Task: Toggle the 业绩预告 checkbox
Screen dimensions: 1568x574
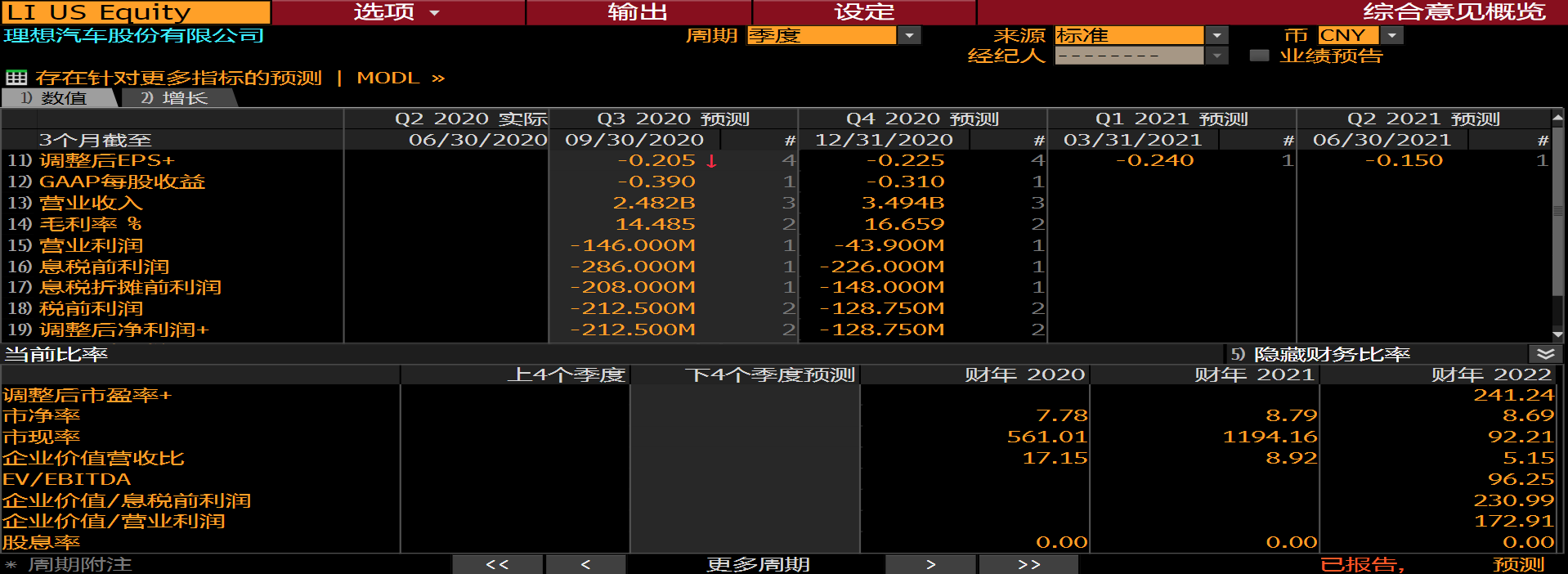Action: [x=1260, y=56]
